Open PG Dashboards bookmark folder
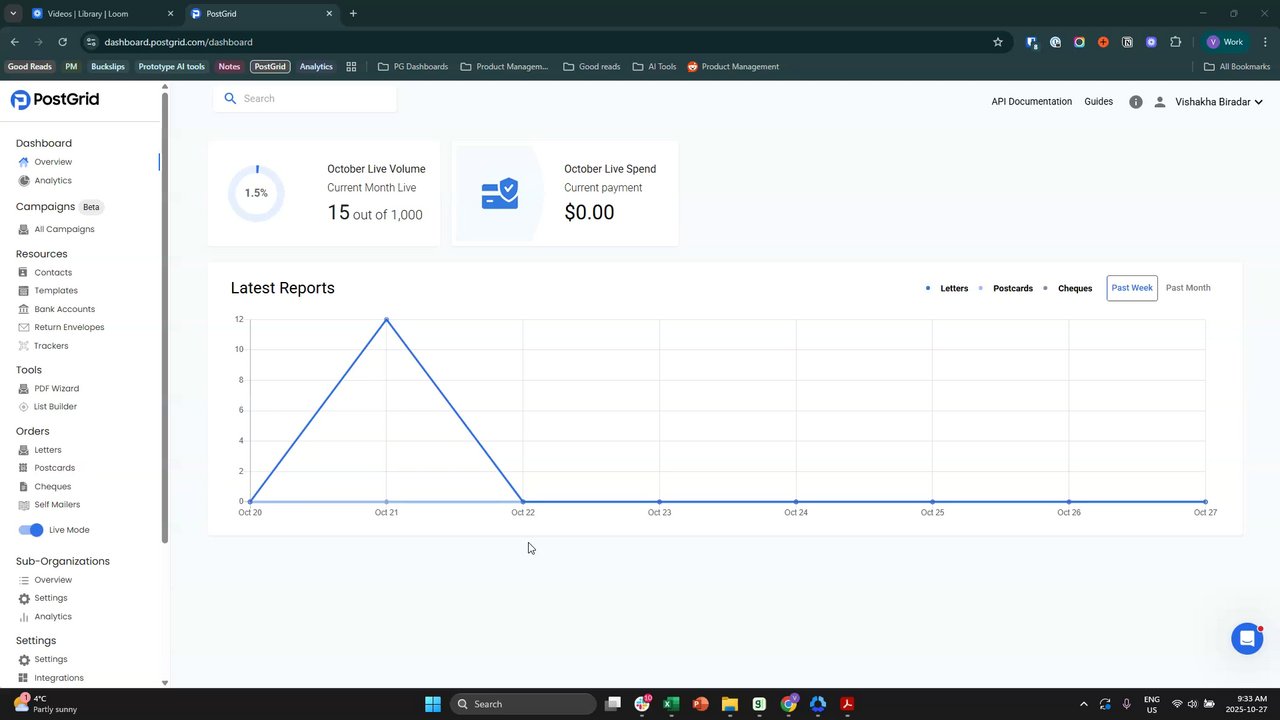The image size is (1280, 720). click(413, 67)
